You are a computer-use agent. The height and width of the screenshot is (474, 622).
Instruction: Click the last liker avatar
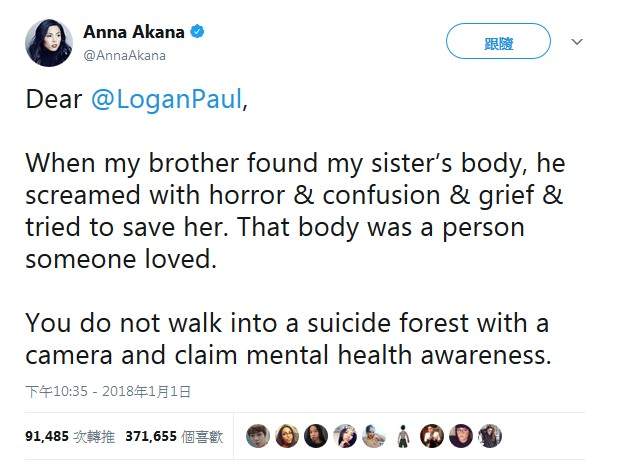click(489, 436)
